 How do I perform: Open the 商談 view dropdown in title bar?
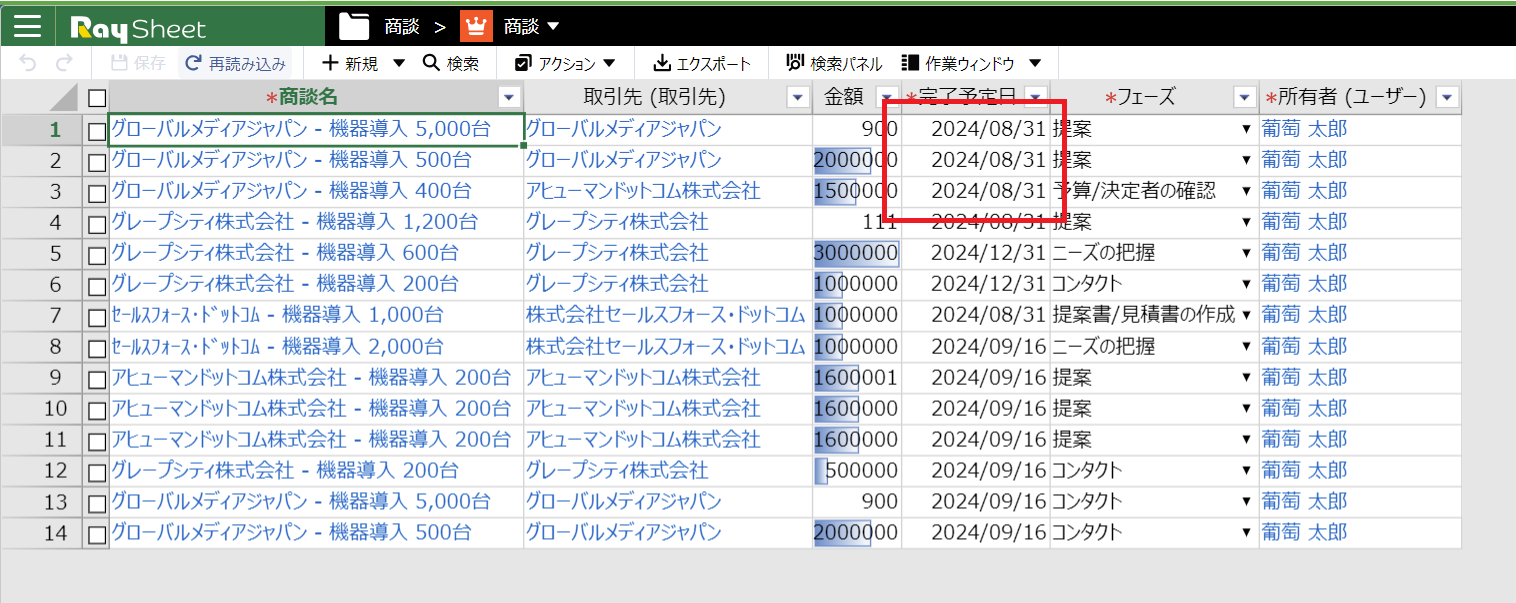pyautogui.click(x=553, y=27)
